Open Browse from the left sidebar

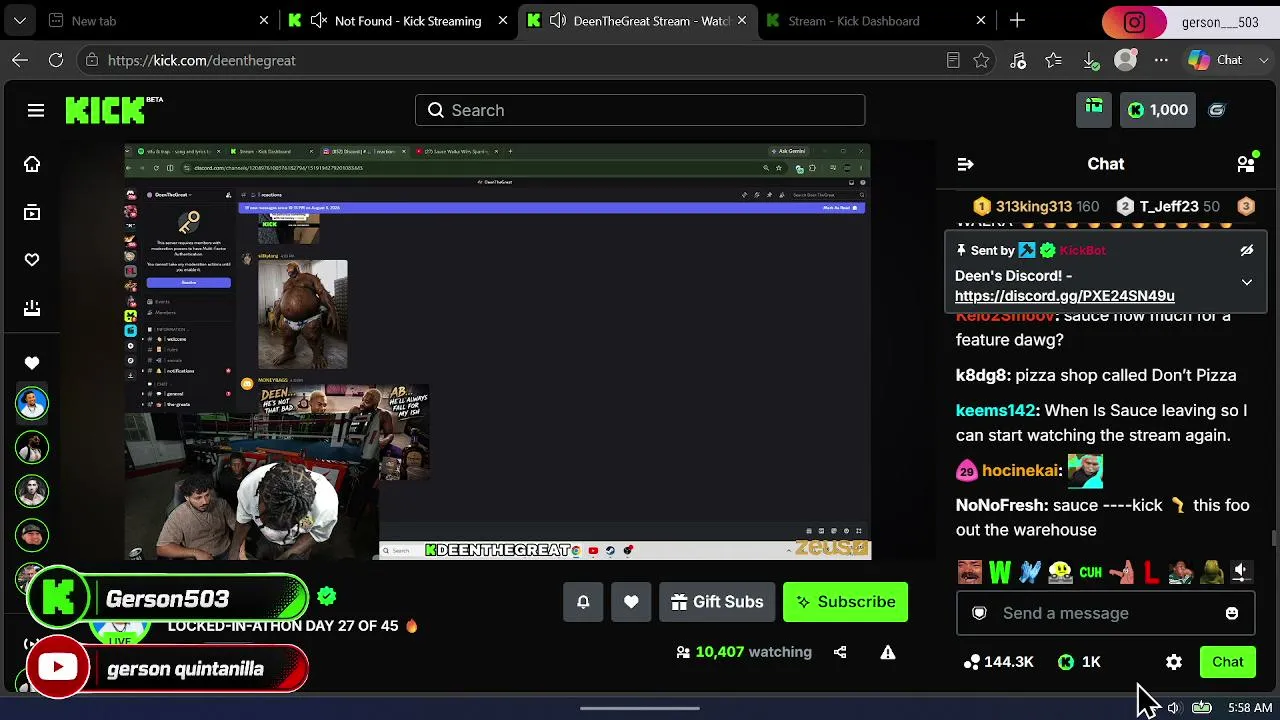(32, 212)
